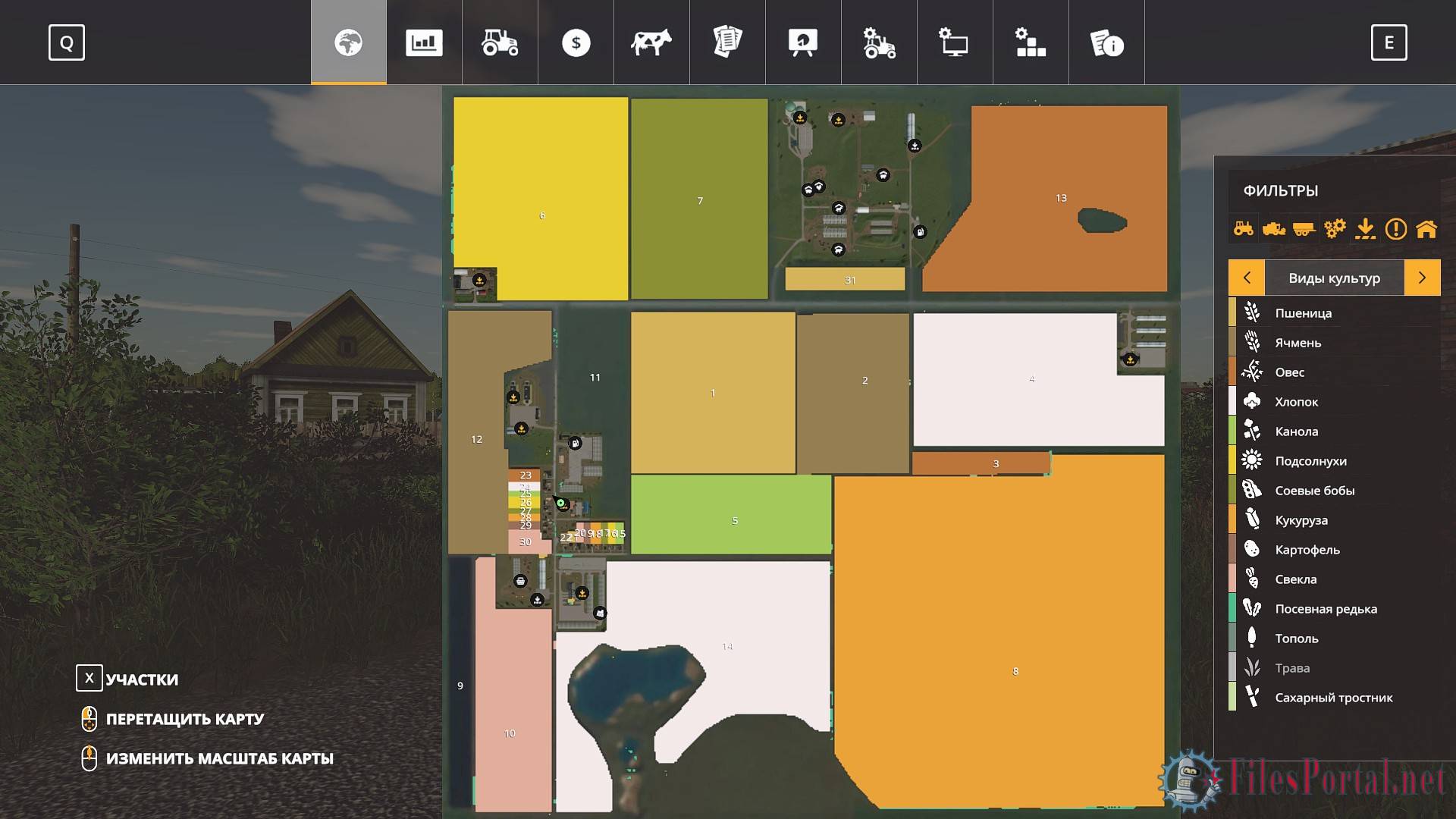Click the map/globe navigation icon
This screenshot has height=819, width=1456.
pos(348,42)
